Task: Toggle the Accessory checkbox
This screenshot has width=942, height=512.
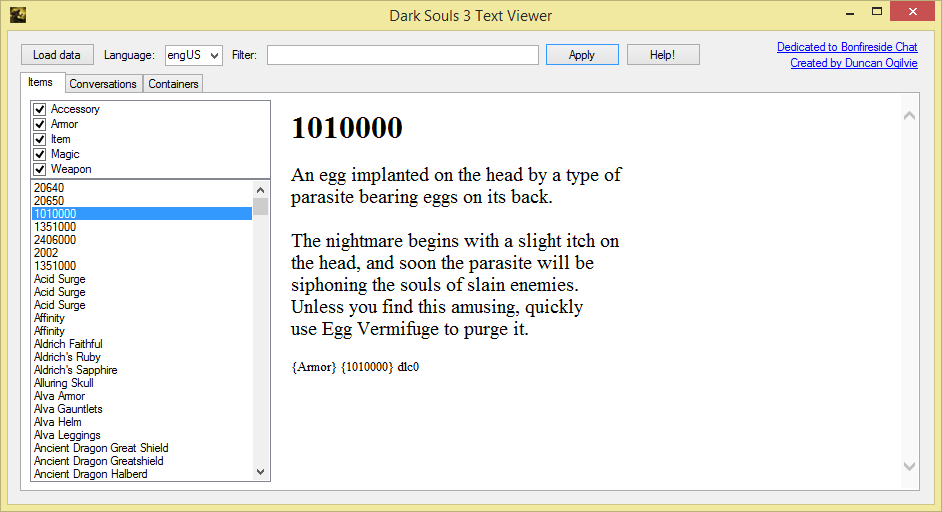Action: pos(40,109)
